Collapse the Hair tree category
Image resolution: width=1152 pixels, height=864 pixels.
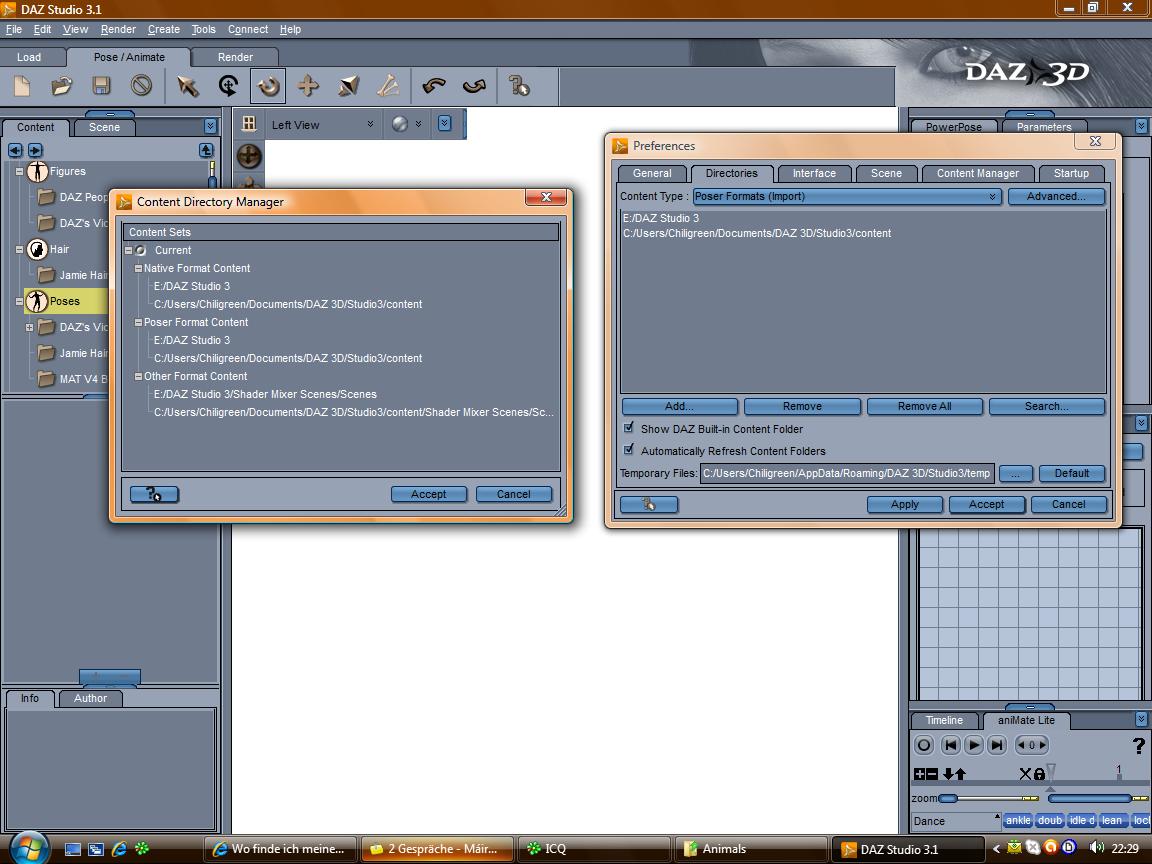click(x=19, y=249)
